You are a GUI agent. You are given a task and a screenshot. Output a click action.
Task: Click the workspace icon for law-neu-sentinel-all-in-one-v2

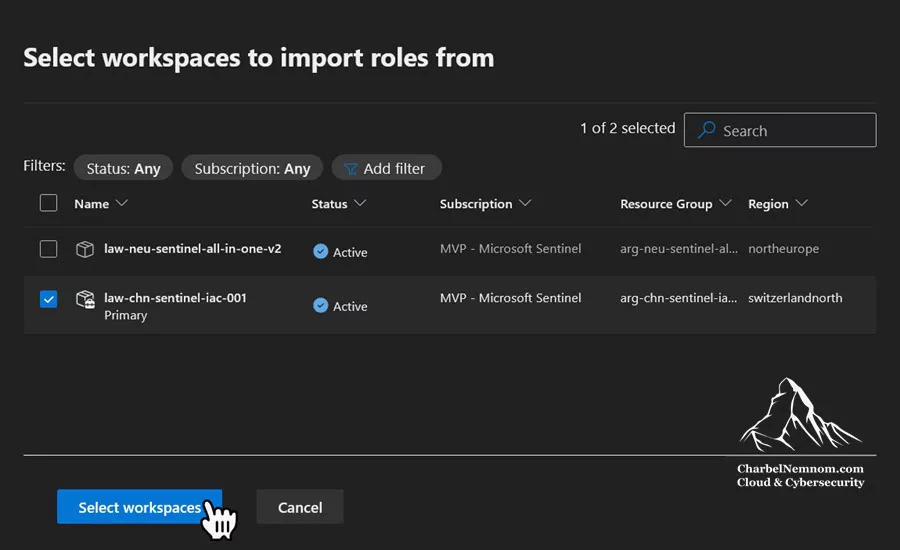click(x=85, y=249)
